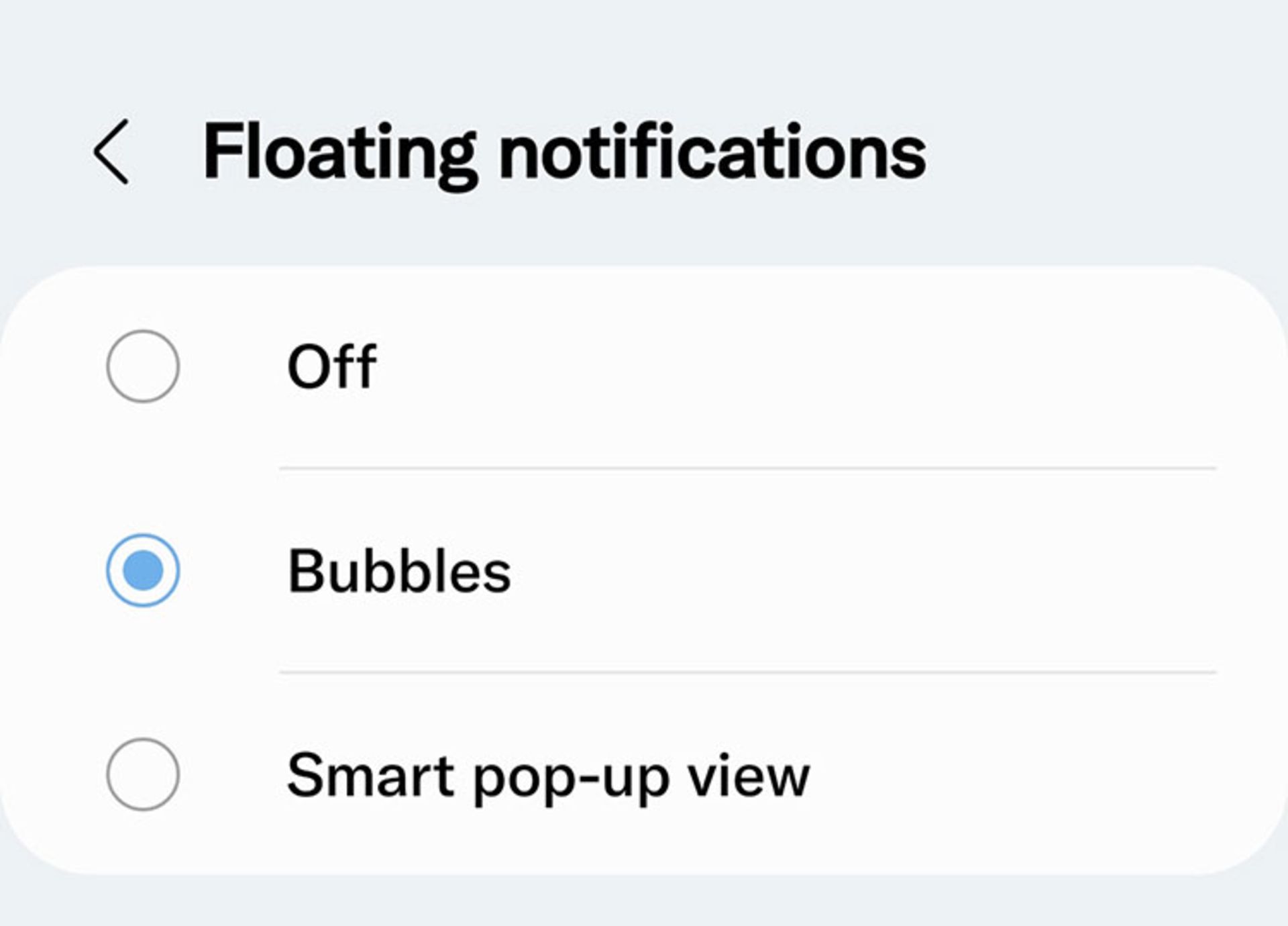Click the divider line below the Bubbles option
Screen dimensions: 1288x926
click(747, 672)
